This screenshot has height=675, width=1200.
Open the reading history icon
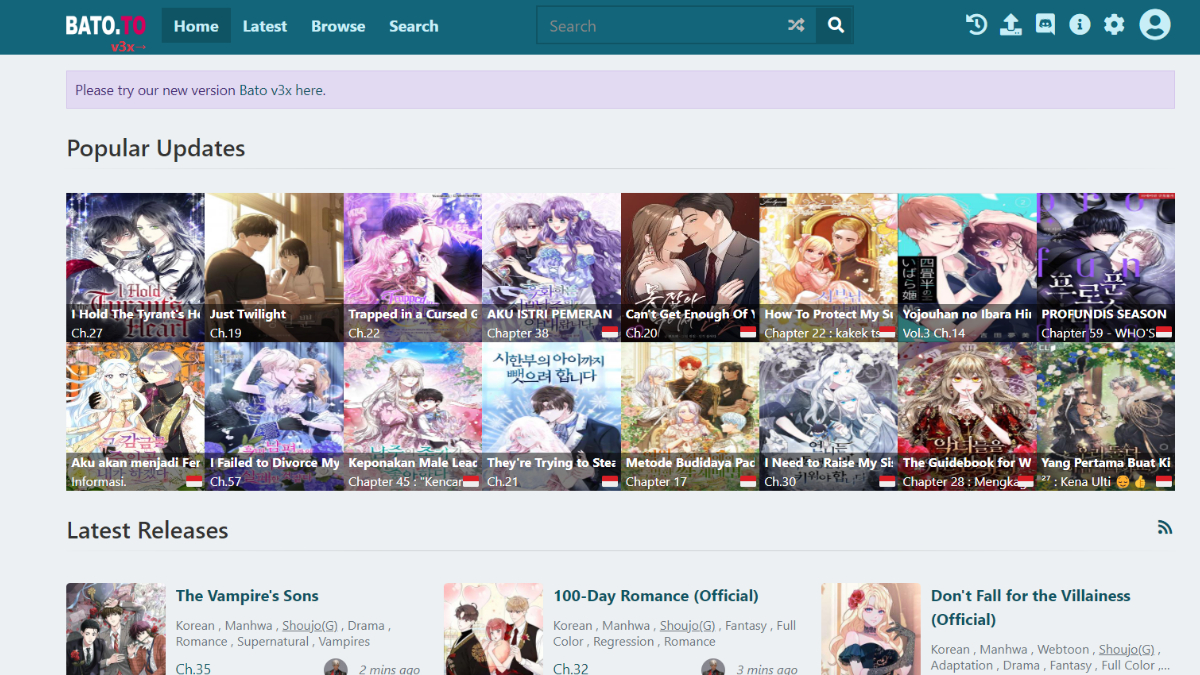pos(976,25)
